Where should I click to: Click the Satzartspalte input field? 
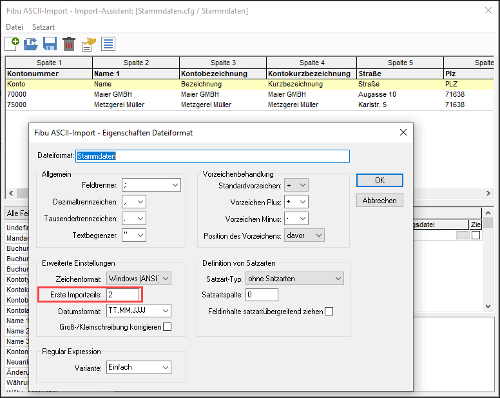click(262, 294)
